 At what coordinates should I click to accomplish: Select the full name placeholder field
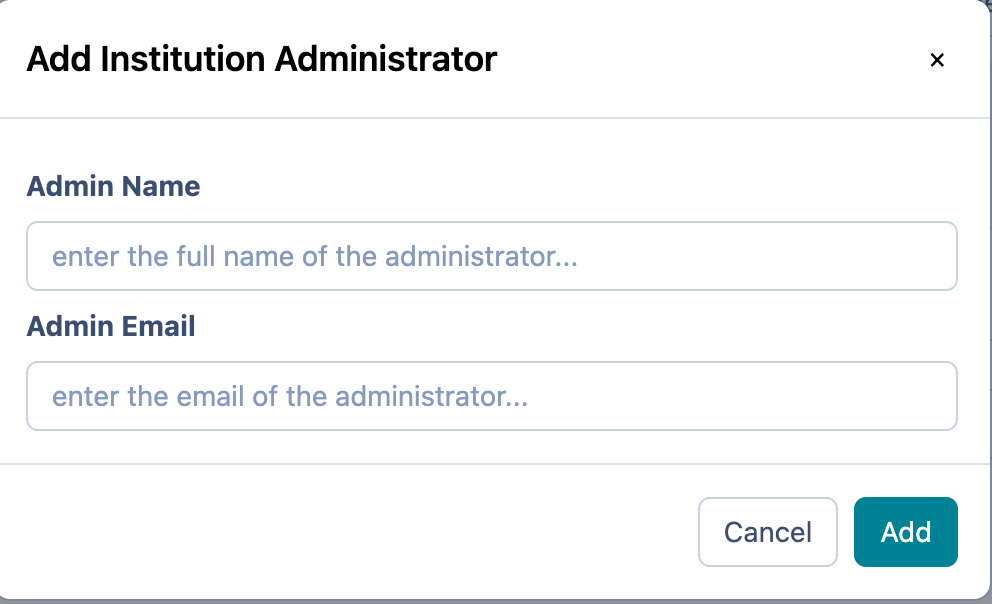491,256
